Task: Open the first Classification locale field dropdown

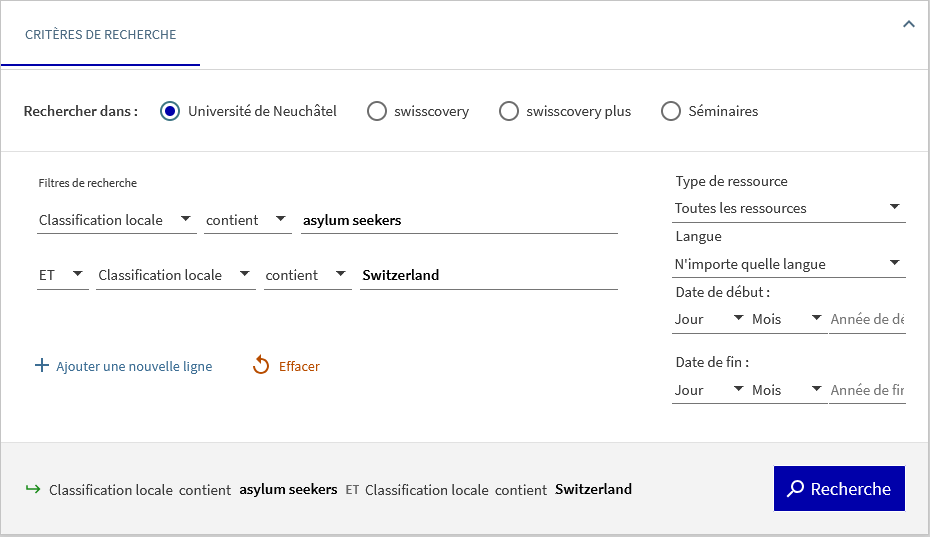Action: [116, 220]
